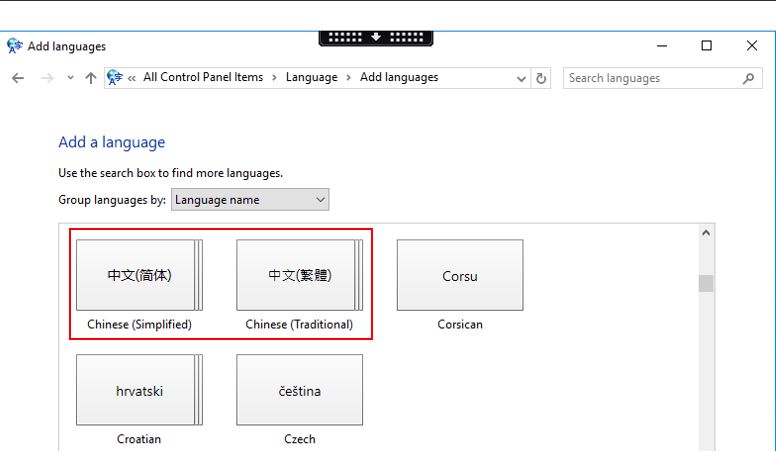Click scroll up arrow of language list

[x=706, y=233]
